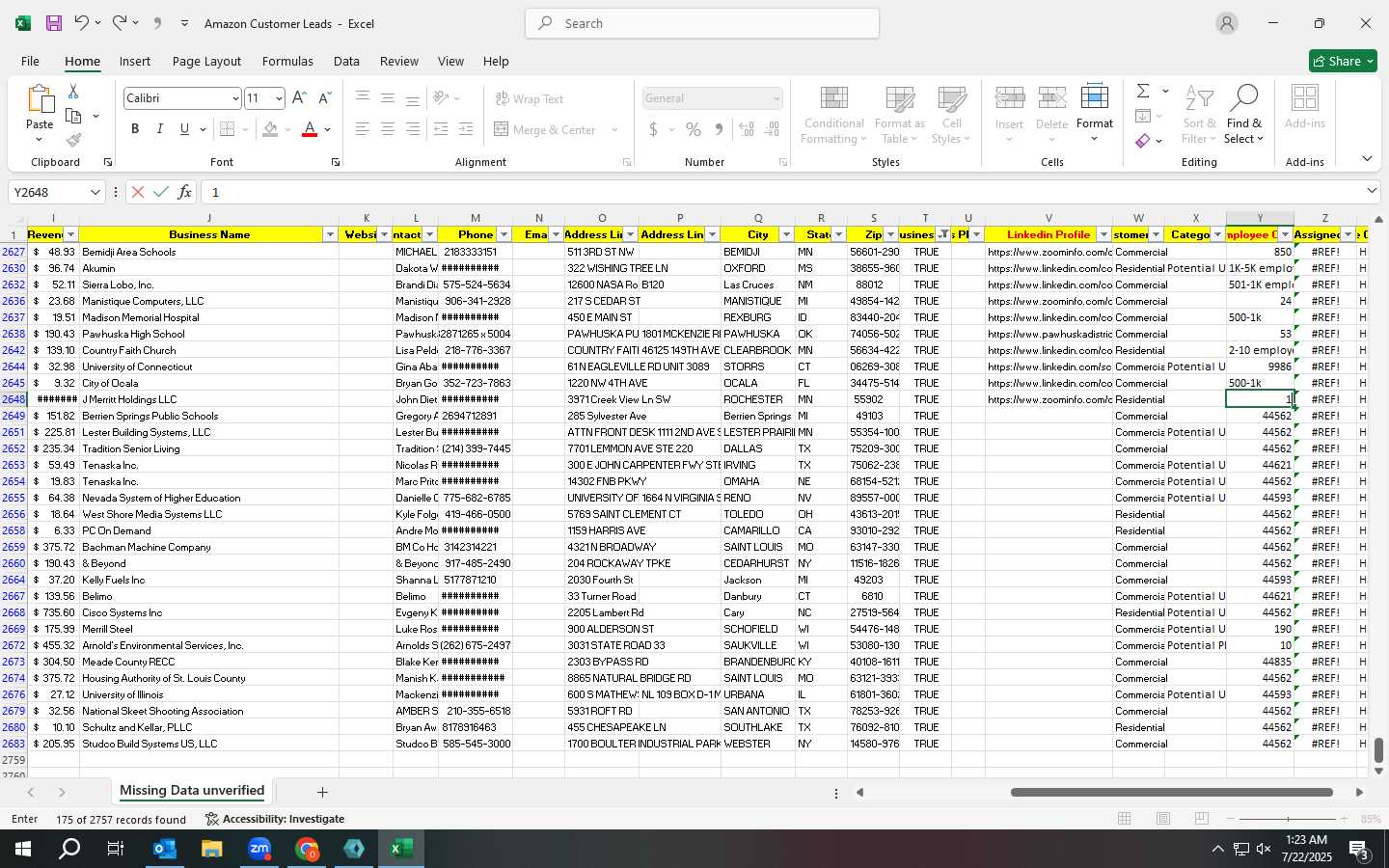This screenshot has width=1389, height=868.
Task: Click the Undo arrow icon
Action: (x=82, y=23)
